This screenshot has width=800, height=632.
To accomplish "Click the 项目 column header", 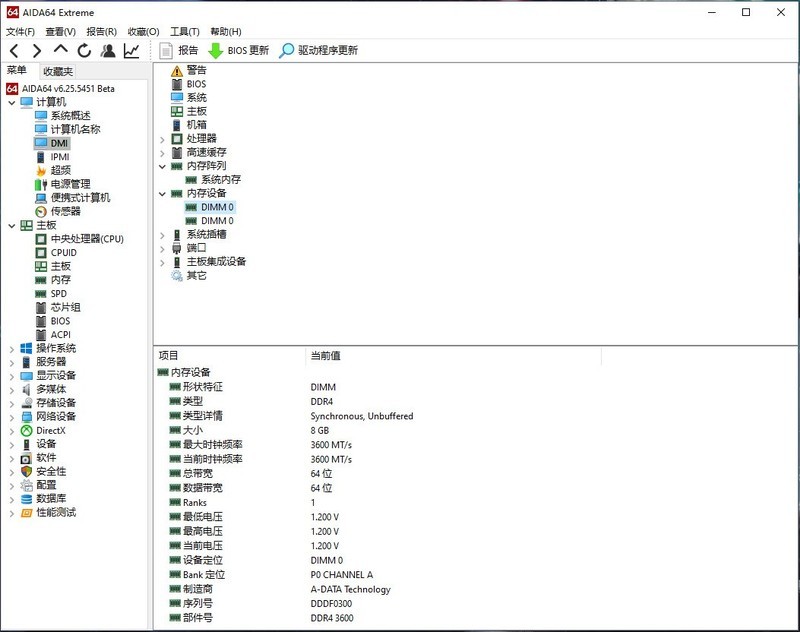I will point(168,356).
